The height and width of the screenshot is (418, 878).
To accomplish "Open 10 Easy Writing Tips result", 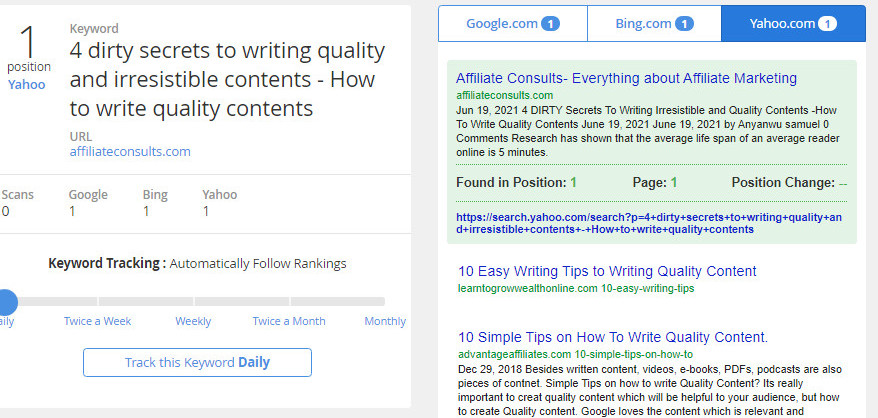I will coord(607,271).
